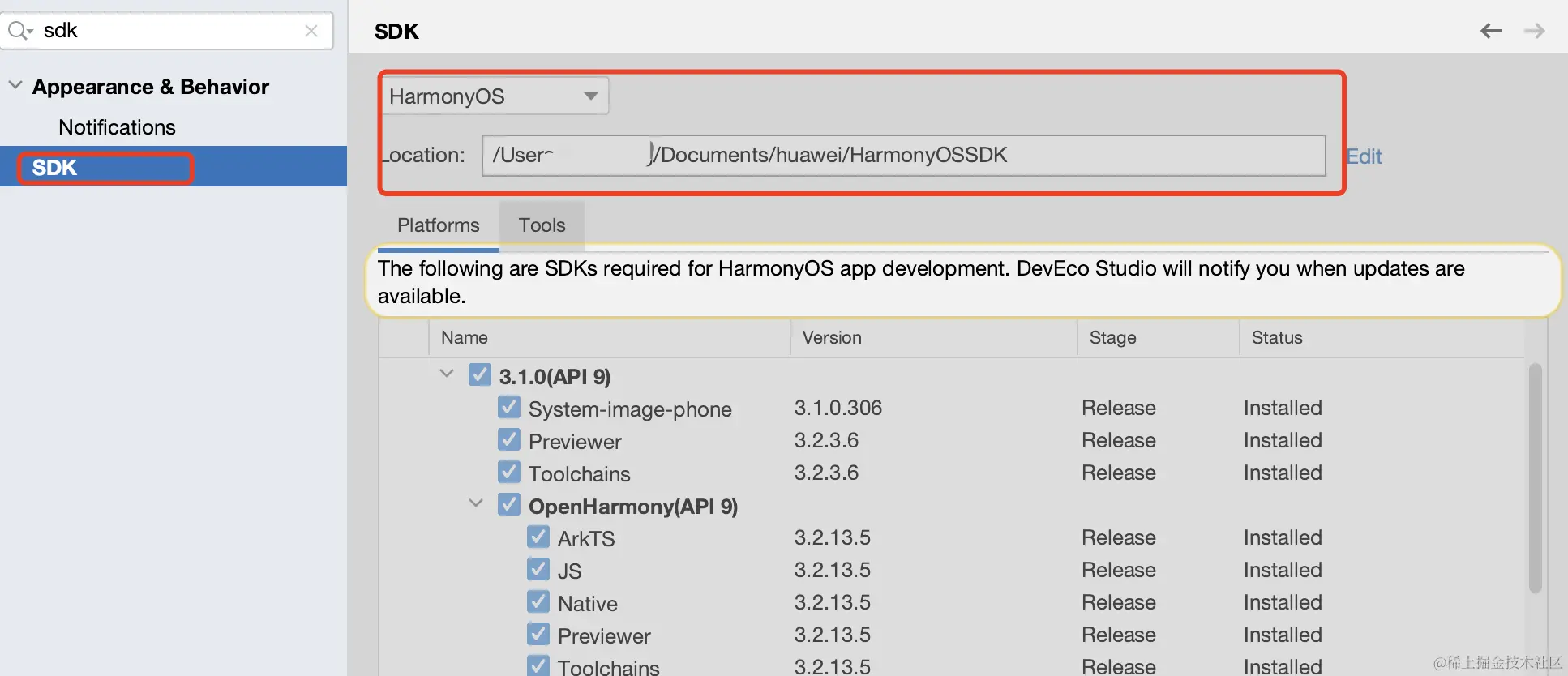
Task: Select the ArkTS row name
Action: 586,539
